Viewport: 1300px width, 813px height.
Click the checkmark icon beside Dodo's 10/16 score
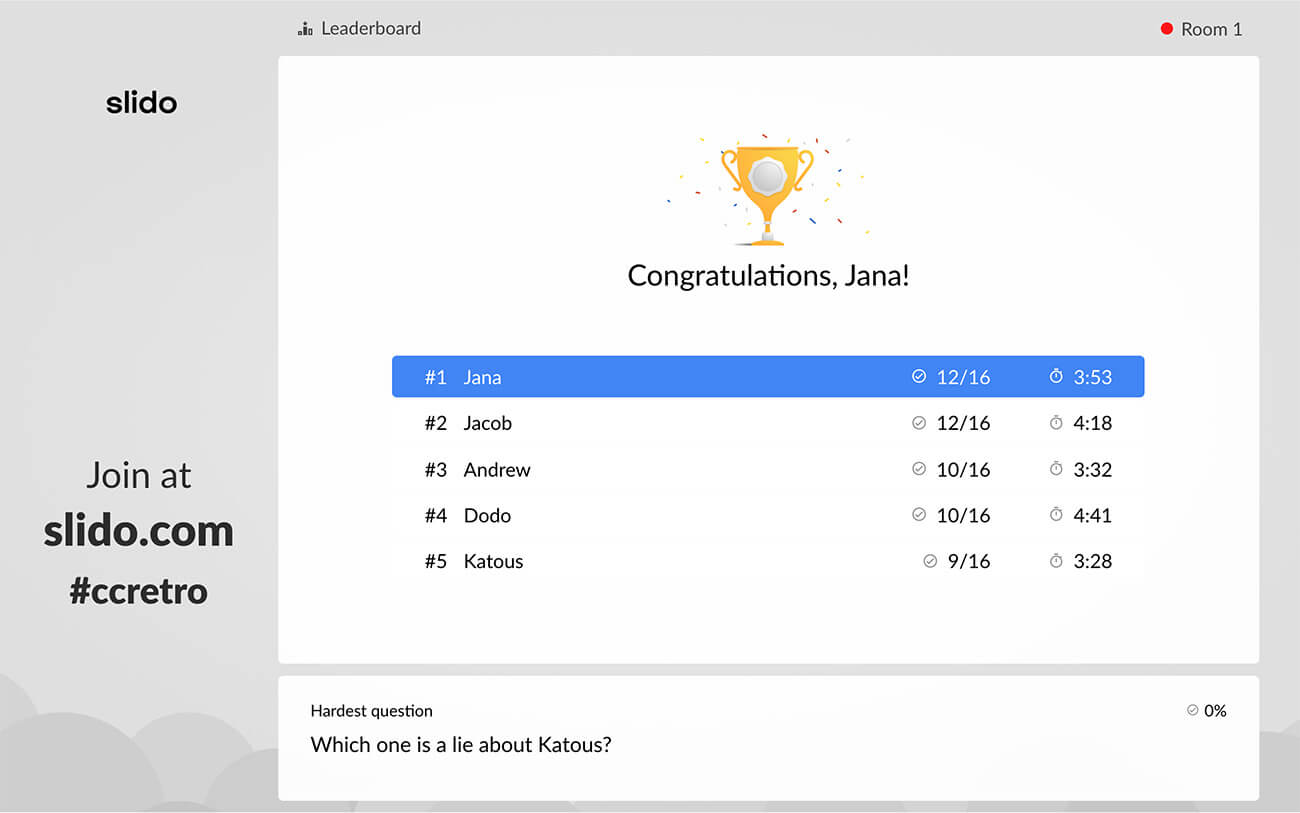point(919,515)
